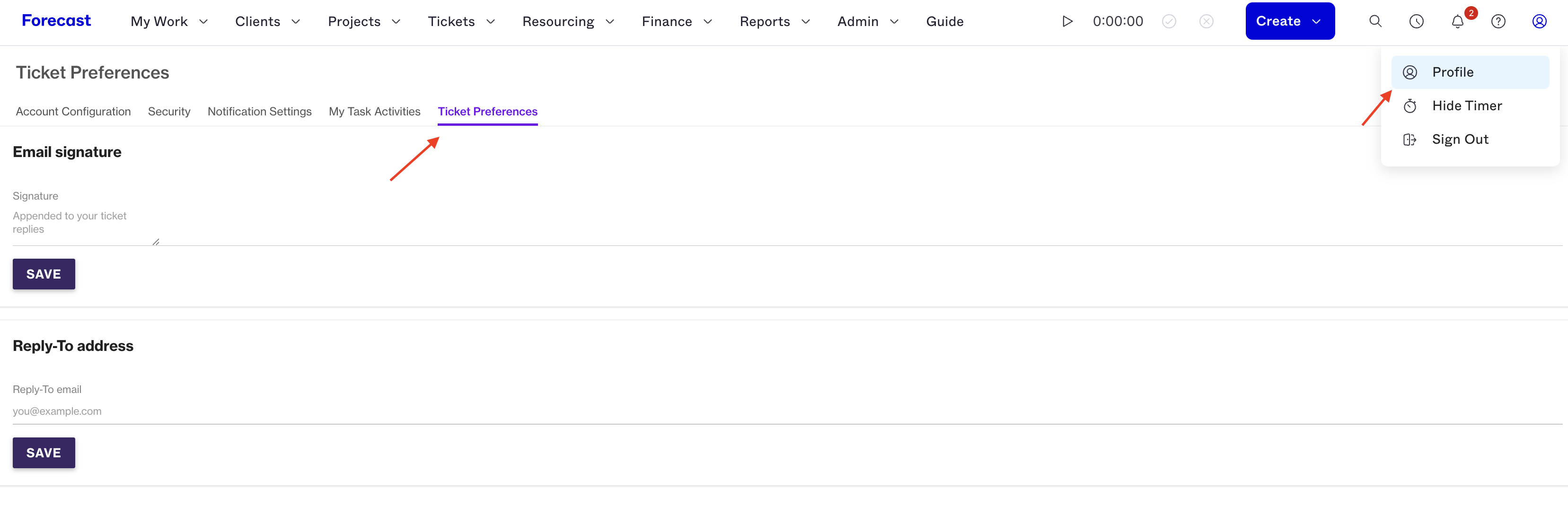This screenshot has height=524, width=1568.
Task: Click the Profile menu person icon
Action: click(x=1410, y=72)
